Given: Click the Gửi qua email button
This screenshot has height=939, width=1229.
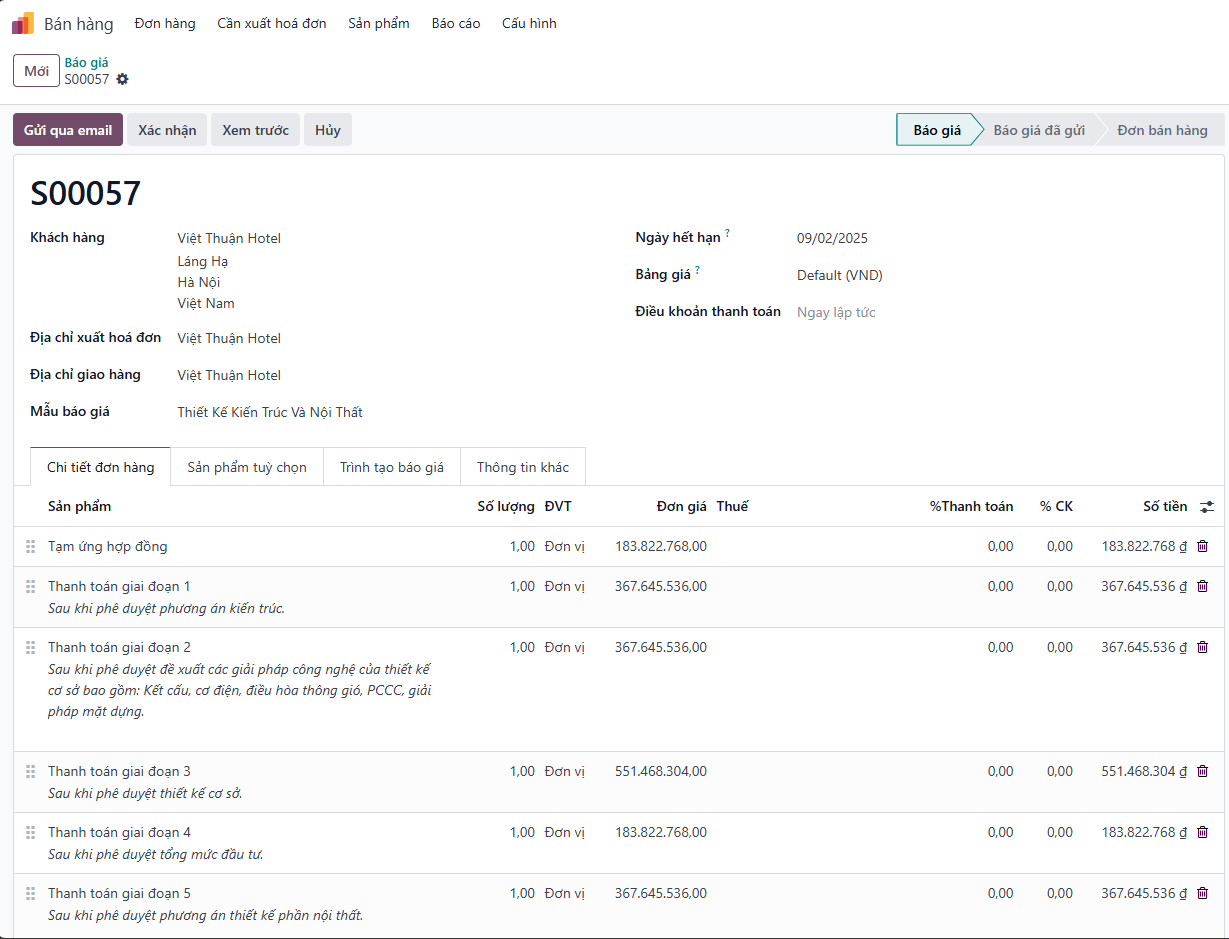Looking at the screenshot, I should [x=68, y=130].
